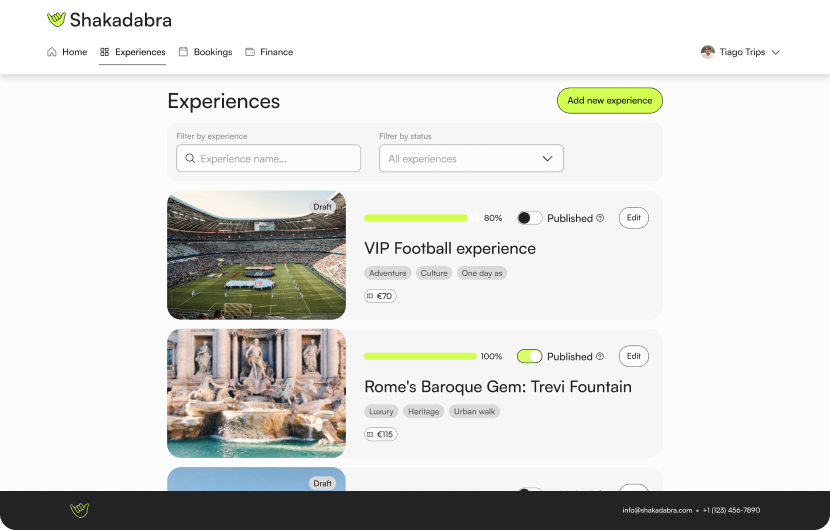
Task: Disable the Published toggle for Trevi Fountain
Action: [x=529, y=356]
